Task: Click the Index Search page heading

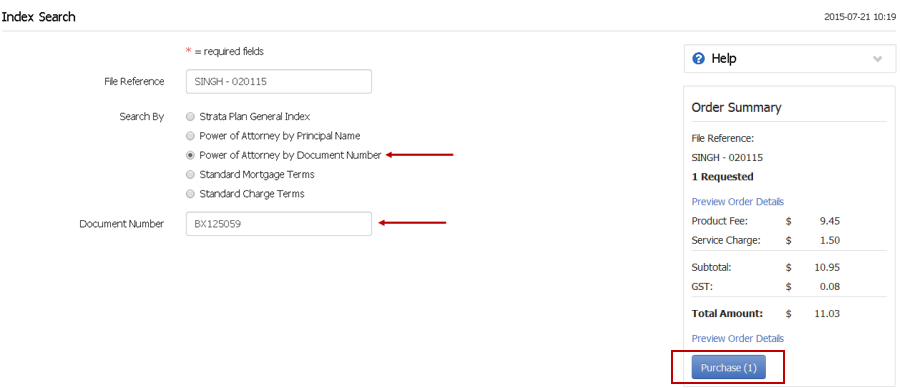Action: tap(38, 17)
